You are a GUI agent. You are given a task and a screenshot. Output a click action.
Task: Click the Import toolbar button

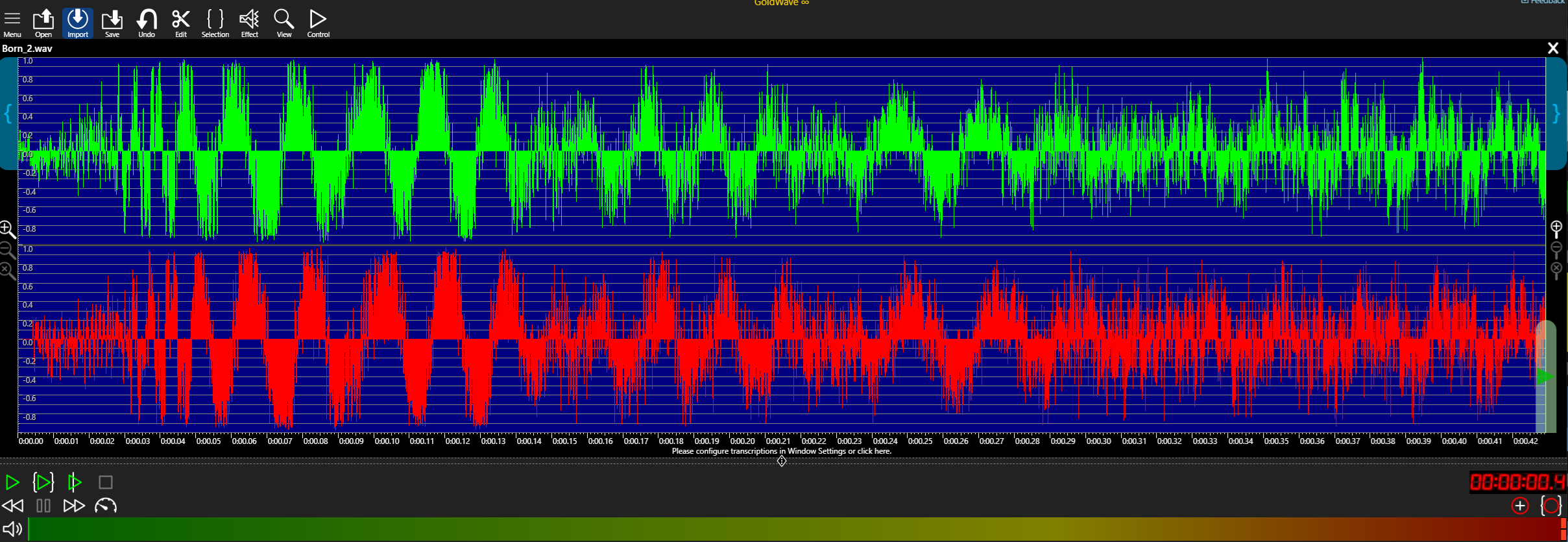pos(78,23)
